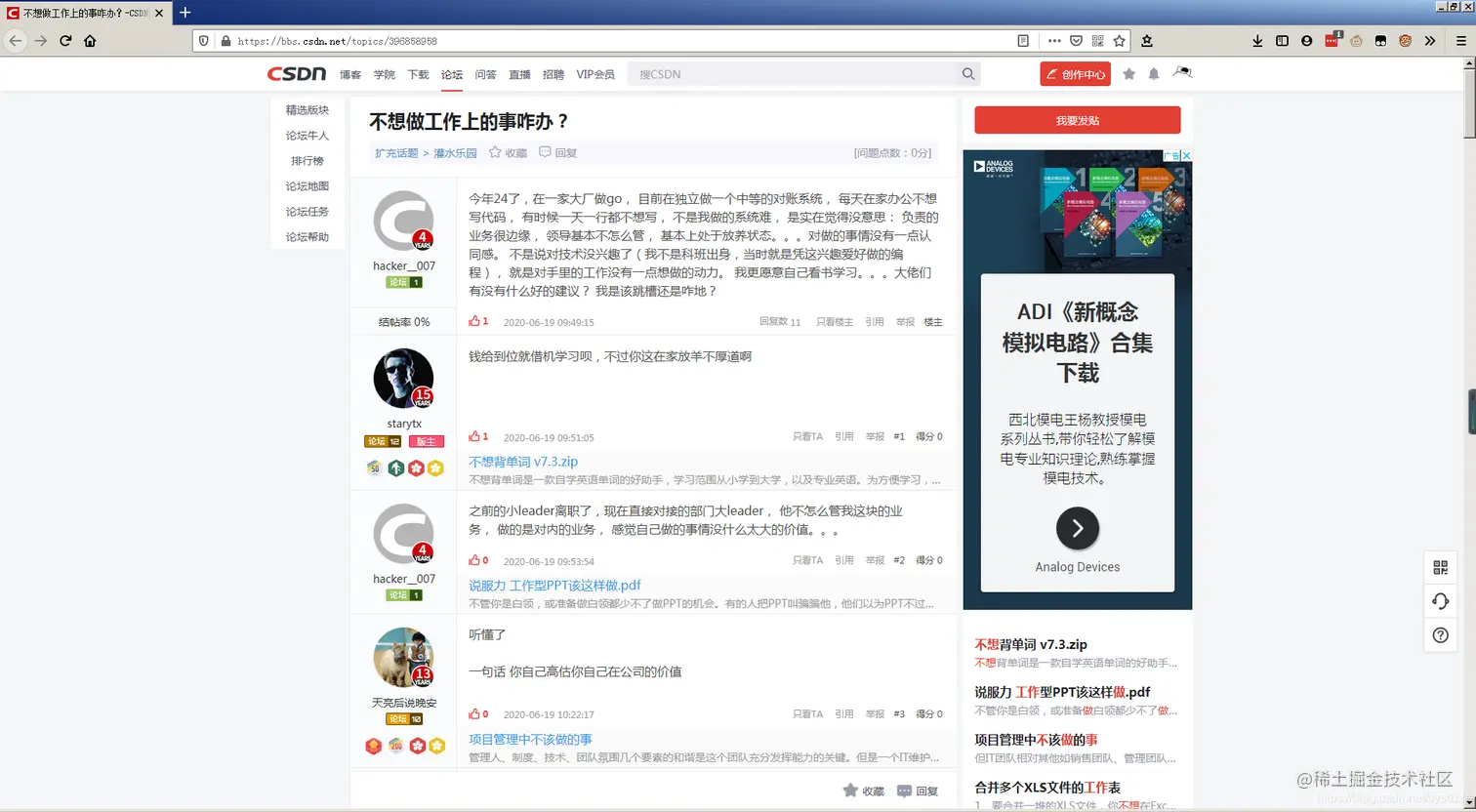This screenshot has height=812, width=1476.
Task: Click 举报 on reply #3
Action: 875,714
